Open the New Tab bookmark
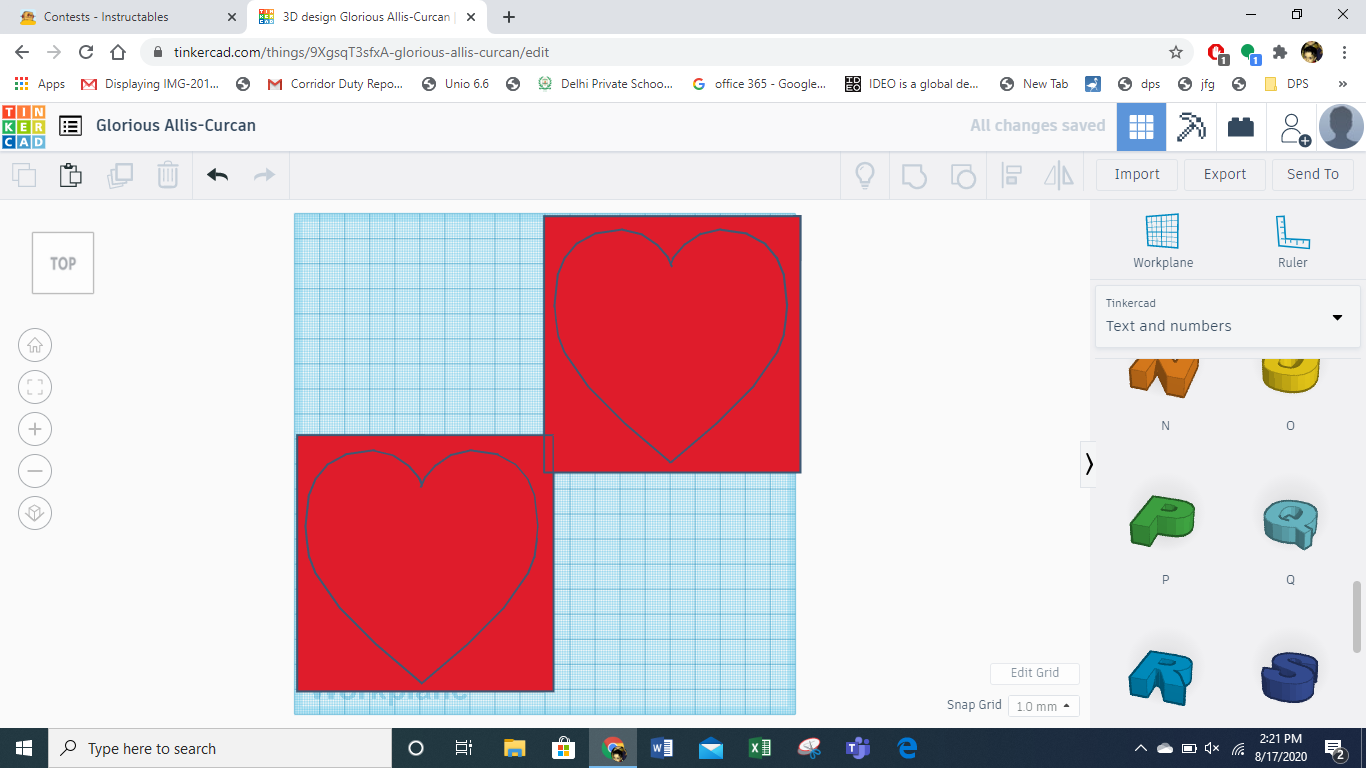Image resolution: width=1366 pixels, height=768 pixels. [x=1033, y=84]
